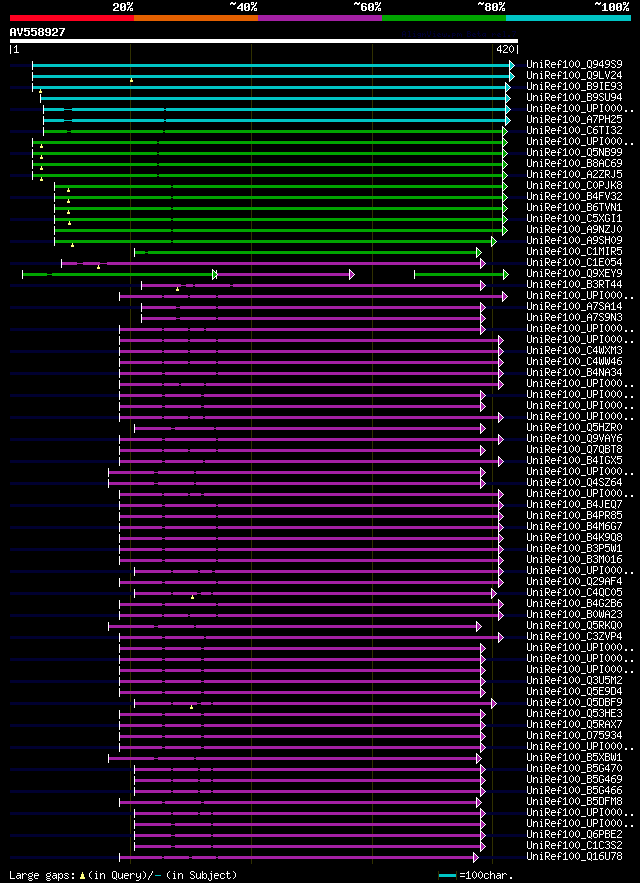Screen dimensions: 640x883
Task: Open the UniRef100_Q9XEY9 label
Action: (574, 273)
